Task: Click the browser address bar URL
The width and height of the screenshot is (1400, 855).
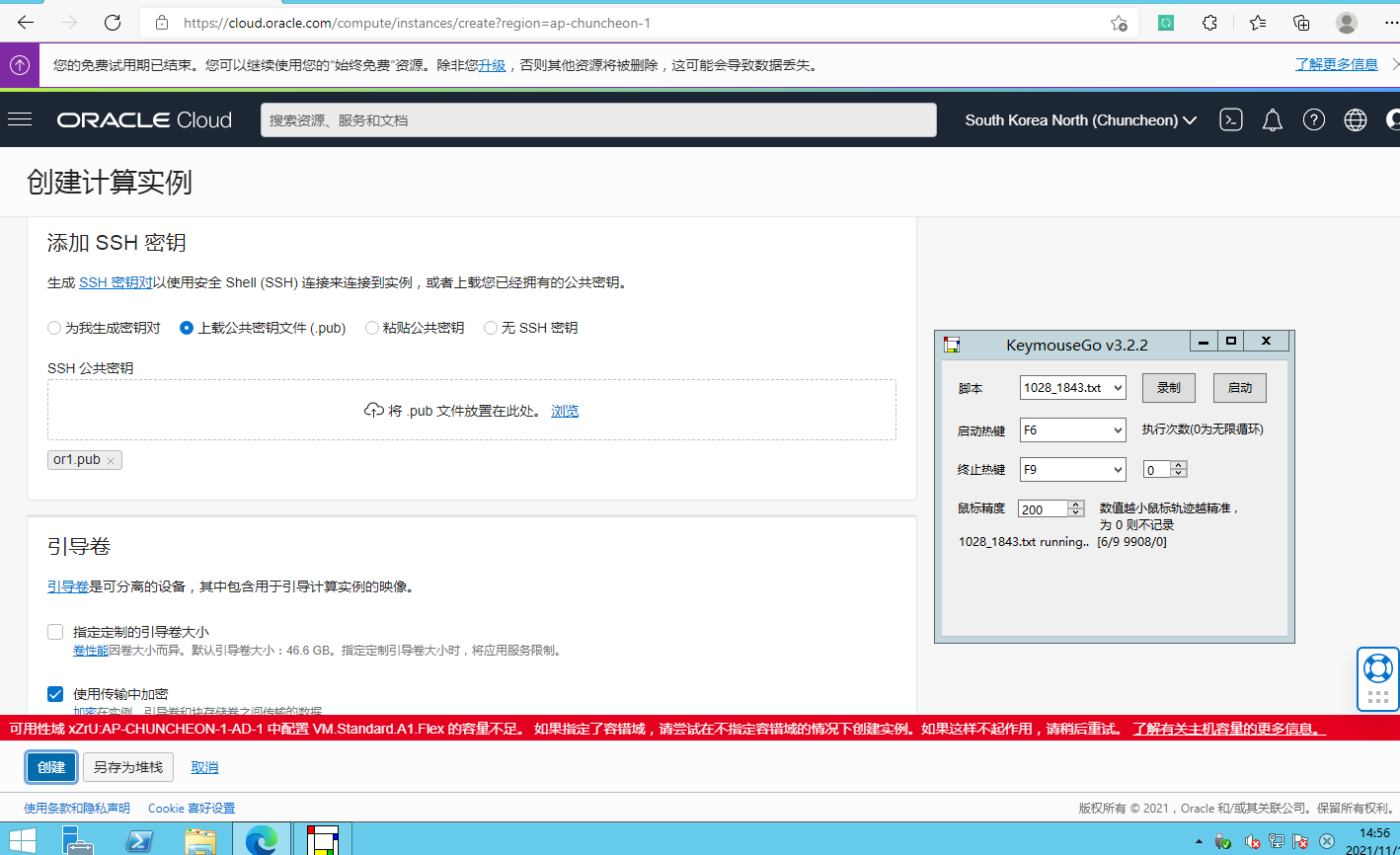Action: tap(417, 22)
